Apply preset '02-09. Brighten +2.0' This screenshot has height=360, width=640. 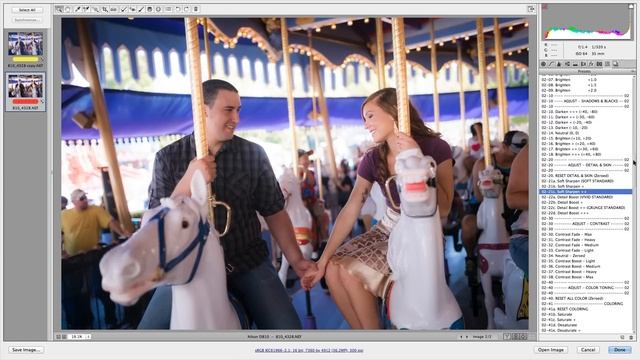(585, 90)
